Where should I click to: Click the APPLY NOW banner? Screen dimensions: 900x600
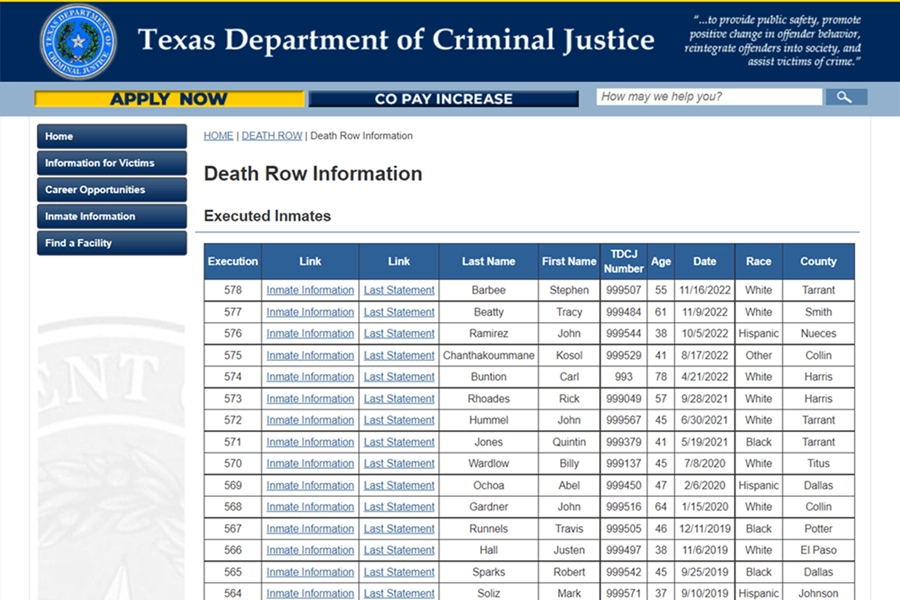click(169, 99)
